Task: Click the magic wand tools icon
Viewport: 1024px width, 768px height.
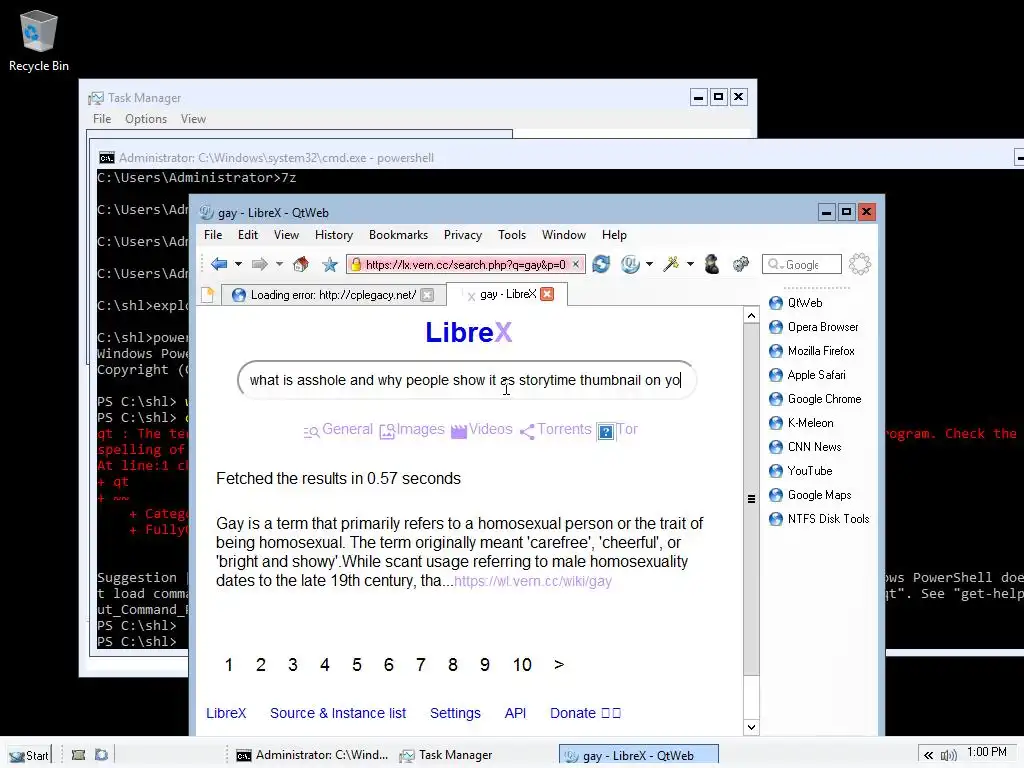Action: pyautogui.click(x=671, y=264)
